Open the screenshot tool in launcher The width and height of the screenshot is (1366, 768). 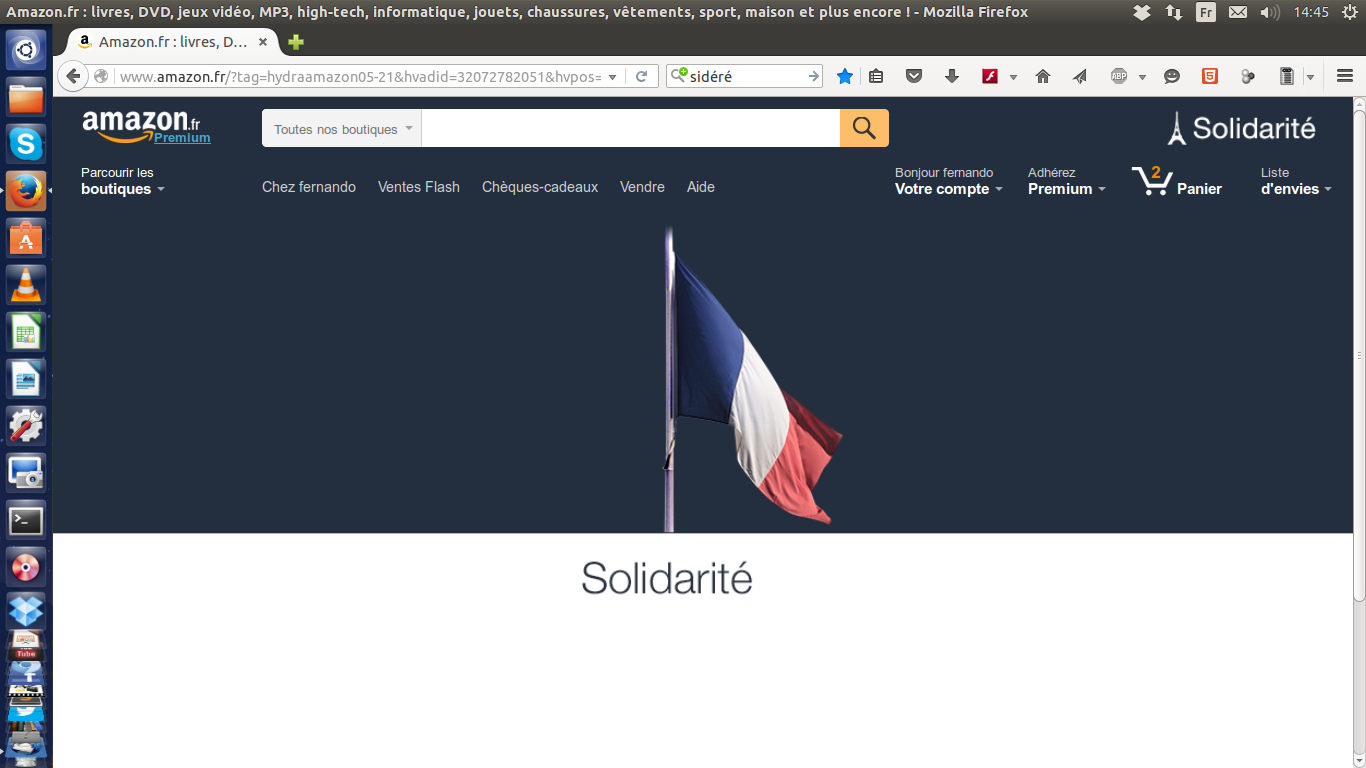pyautogui.click(x=26, y=473)
